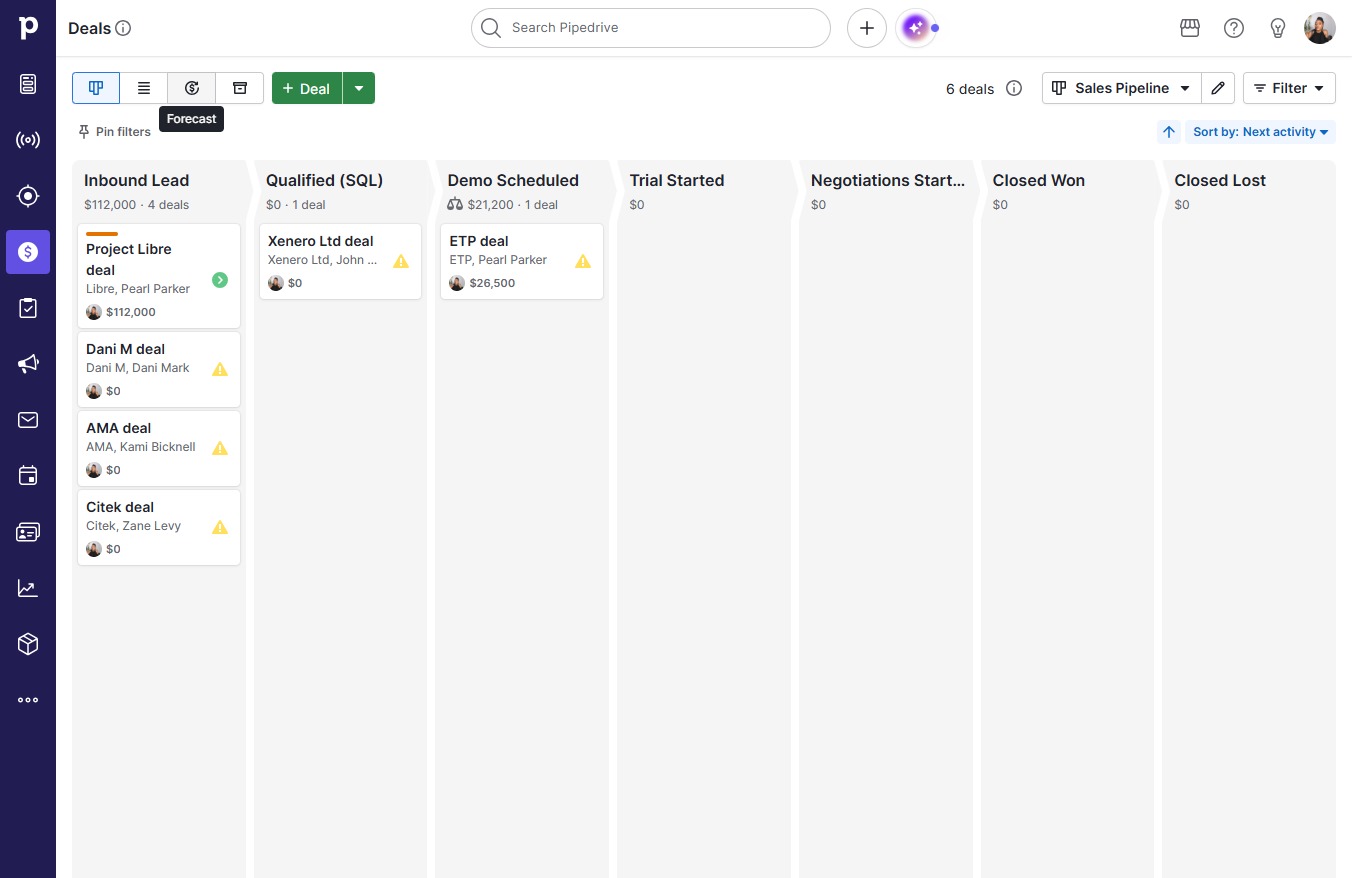Screen dimensions: 1352x878
Task: Open the More ellipsis sidebar menu
Action: (x=28, y=700)
